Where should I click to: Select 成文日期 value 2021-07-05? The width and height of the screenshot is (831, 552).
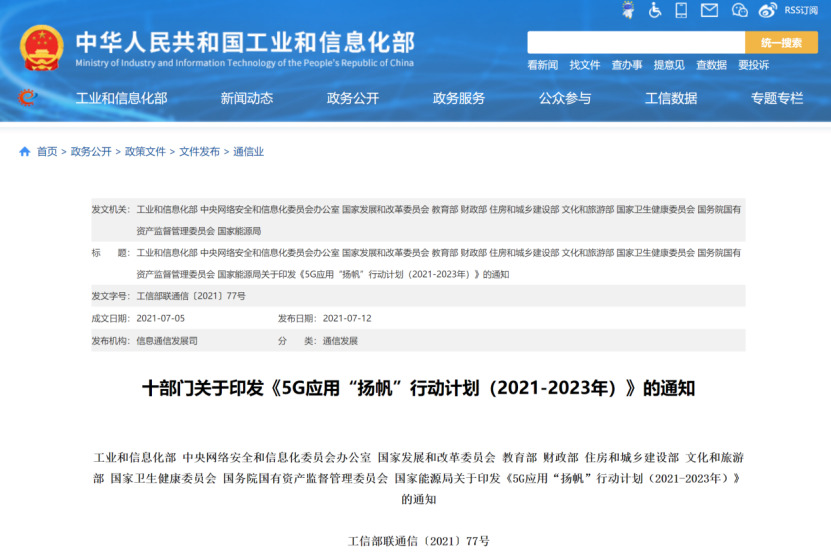(x=161, y=318)
